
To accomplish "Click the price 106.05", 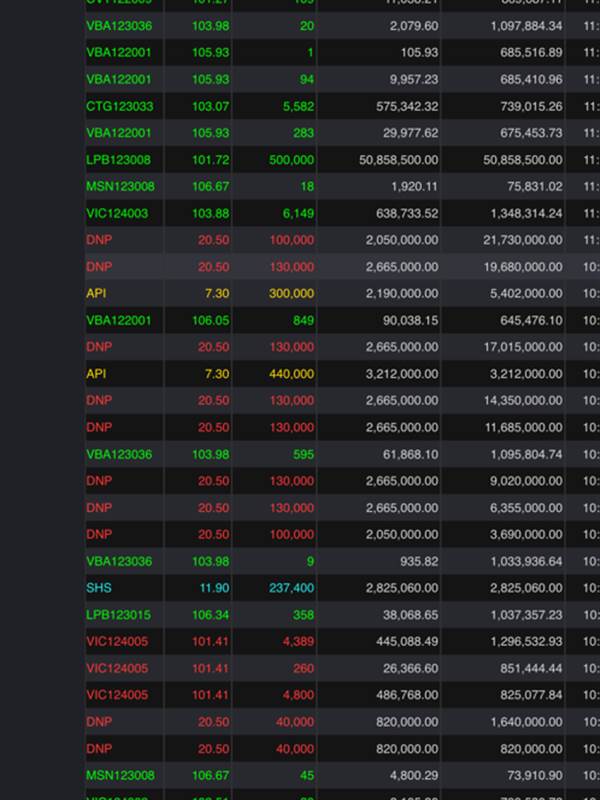I will (211, 320).
